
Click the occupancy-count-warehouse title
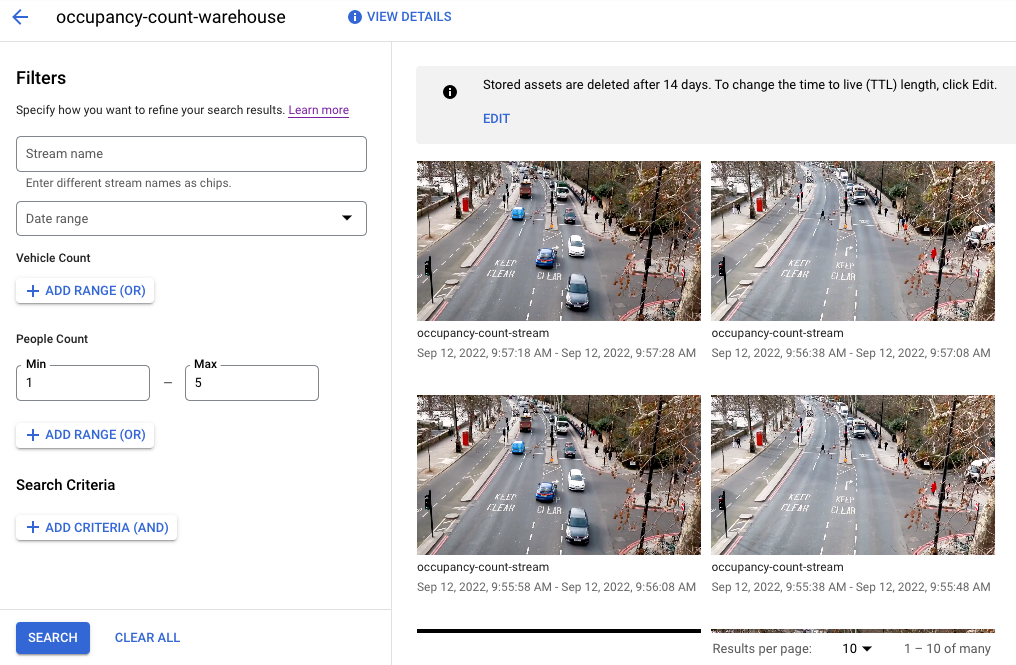171,17
